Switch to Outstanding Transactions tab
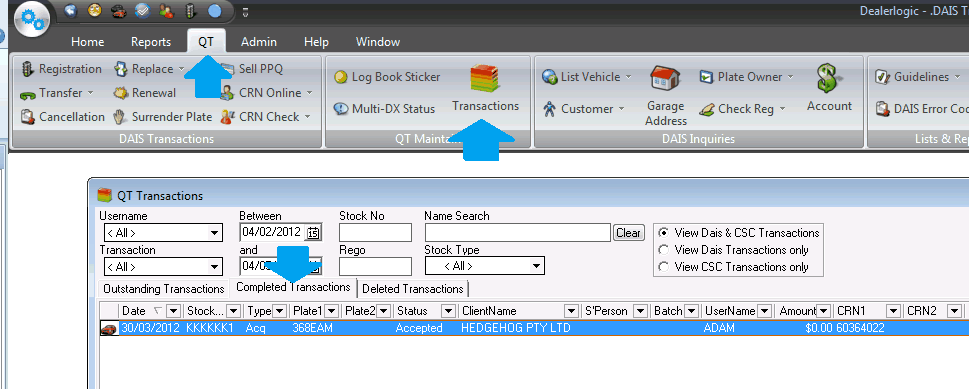Image resolution: width=969 pixels, height=389 pixels. point(164,289)
